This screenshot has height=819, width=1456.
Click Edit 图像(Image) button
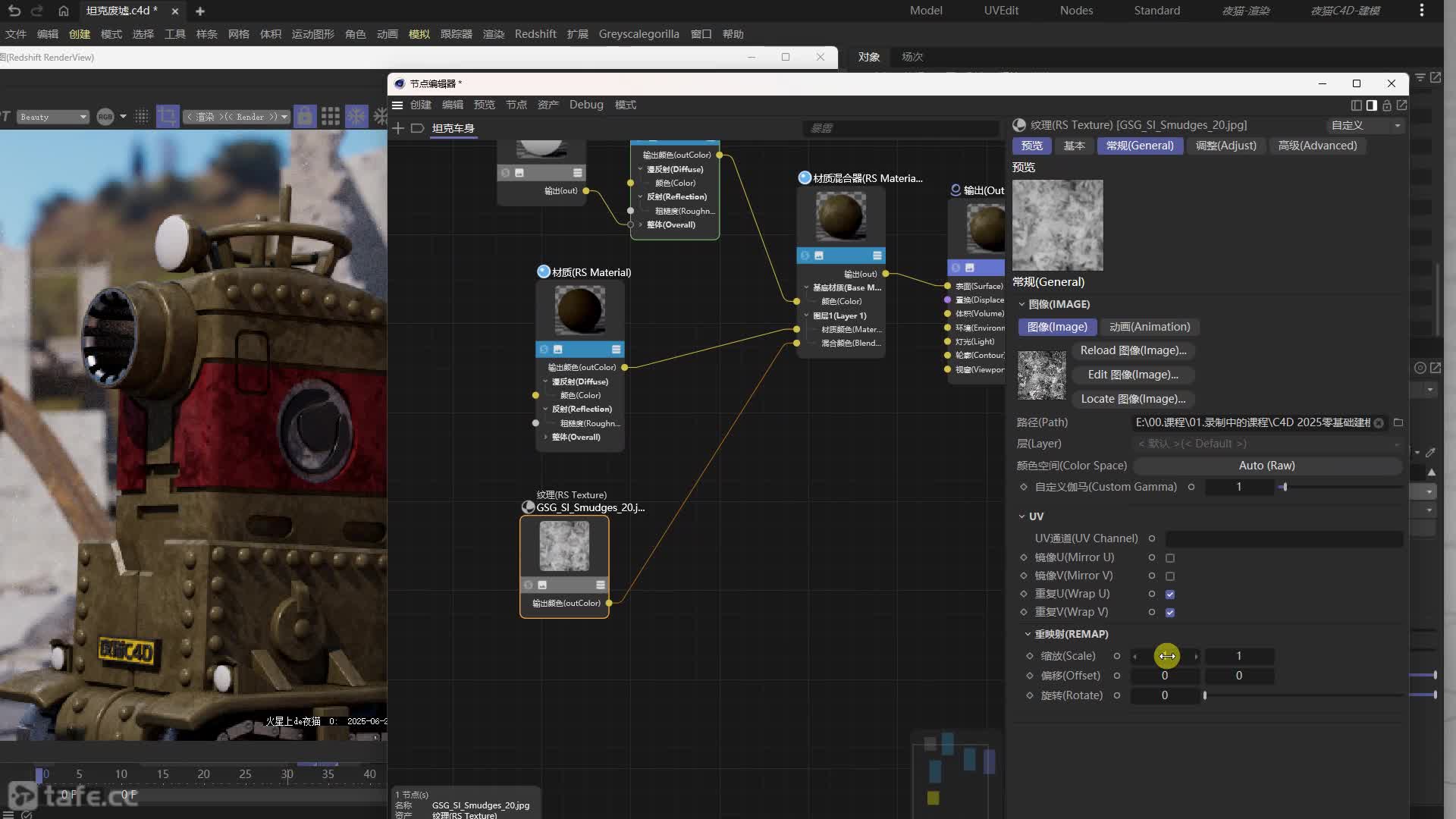1133,375
